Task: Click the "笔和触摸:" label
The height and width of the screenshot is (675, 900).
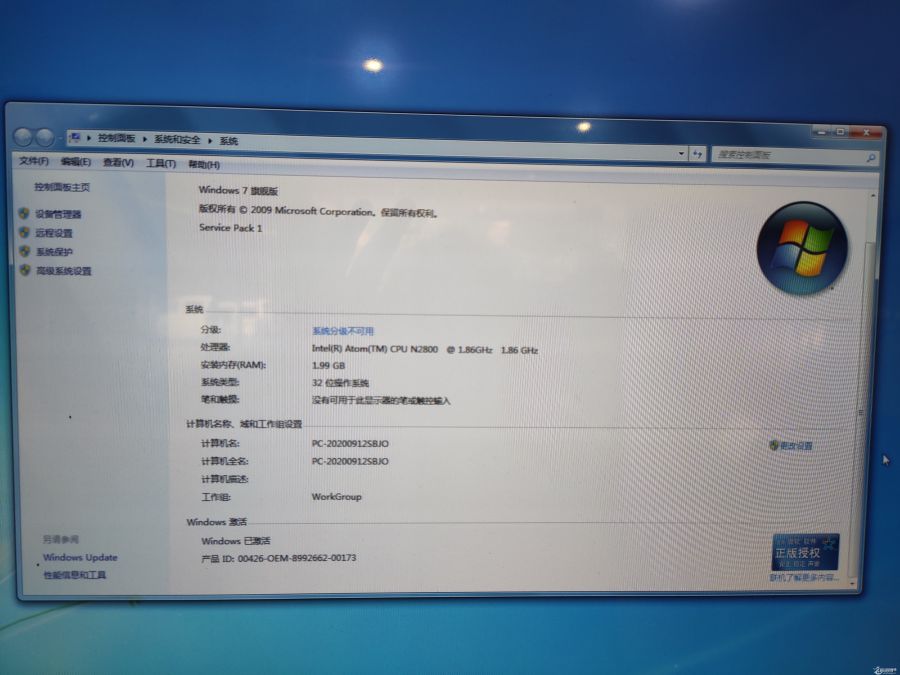Action: tap(220, 399)
